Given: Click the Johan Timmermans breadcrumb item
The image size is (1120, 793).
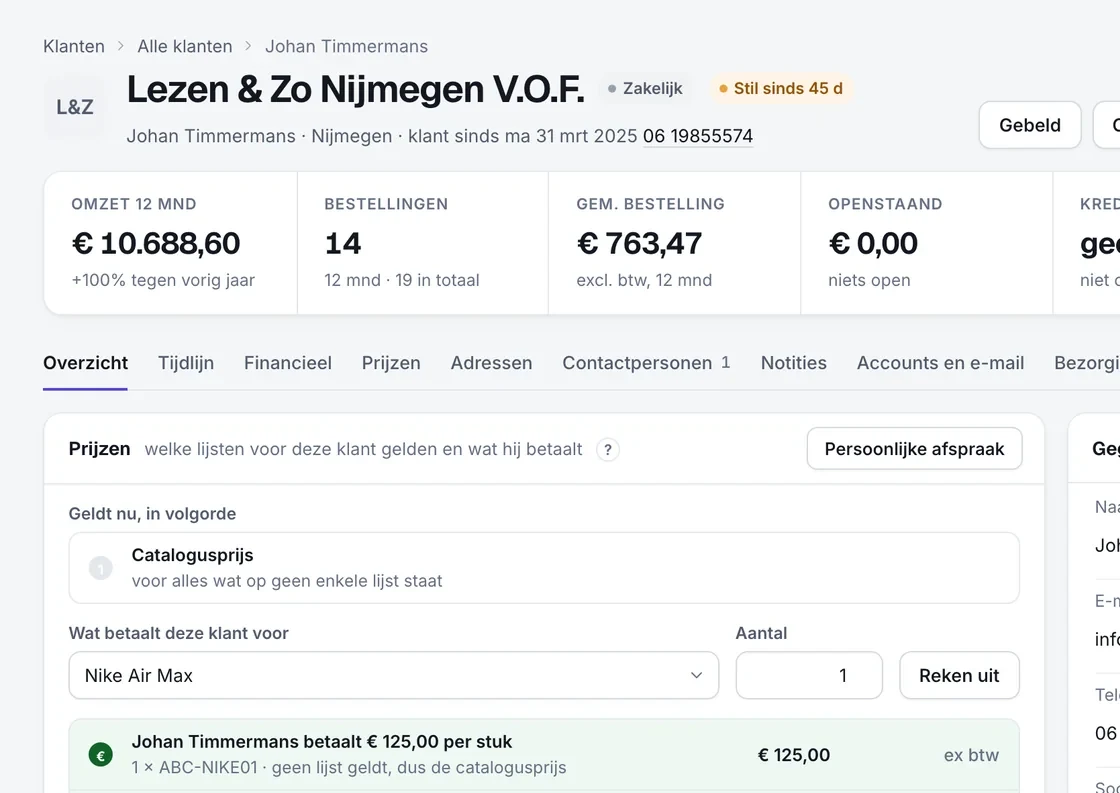Looking at the screenshot, I should [x=346, y=46].
